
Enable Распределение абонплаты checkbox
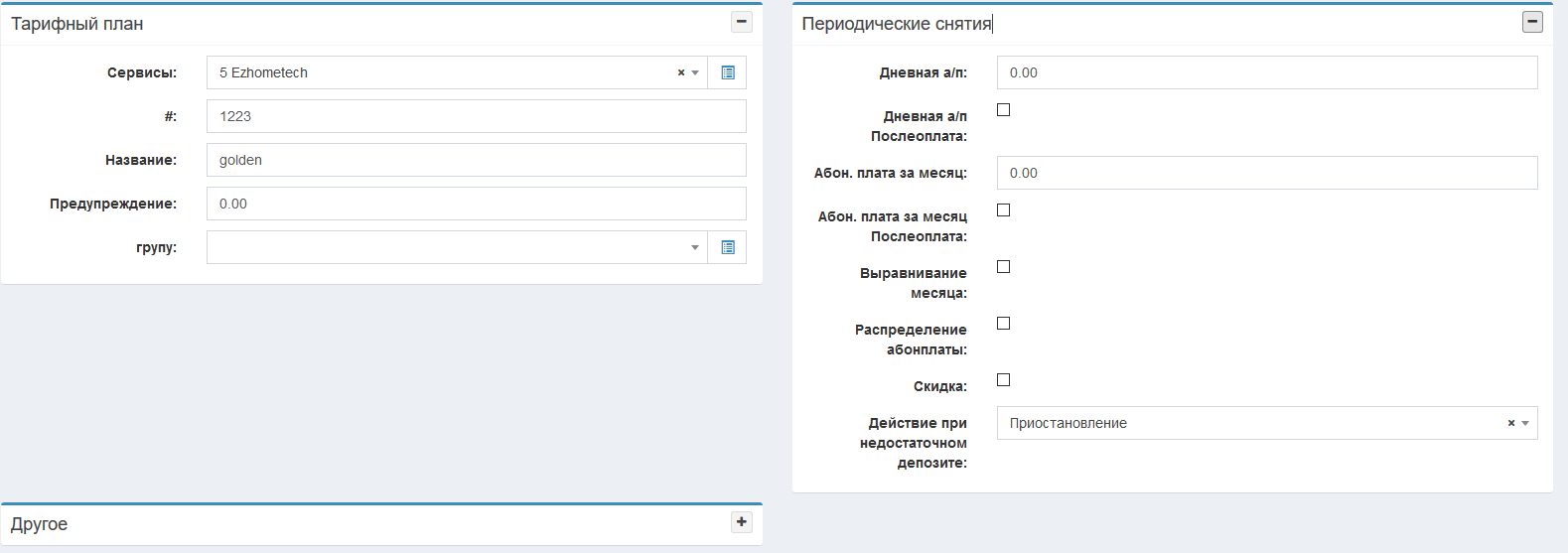pyautogui.click(x=1003, y=324)
